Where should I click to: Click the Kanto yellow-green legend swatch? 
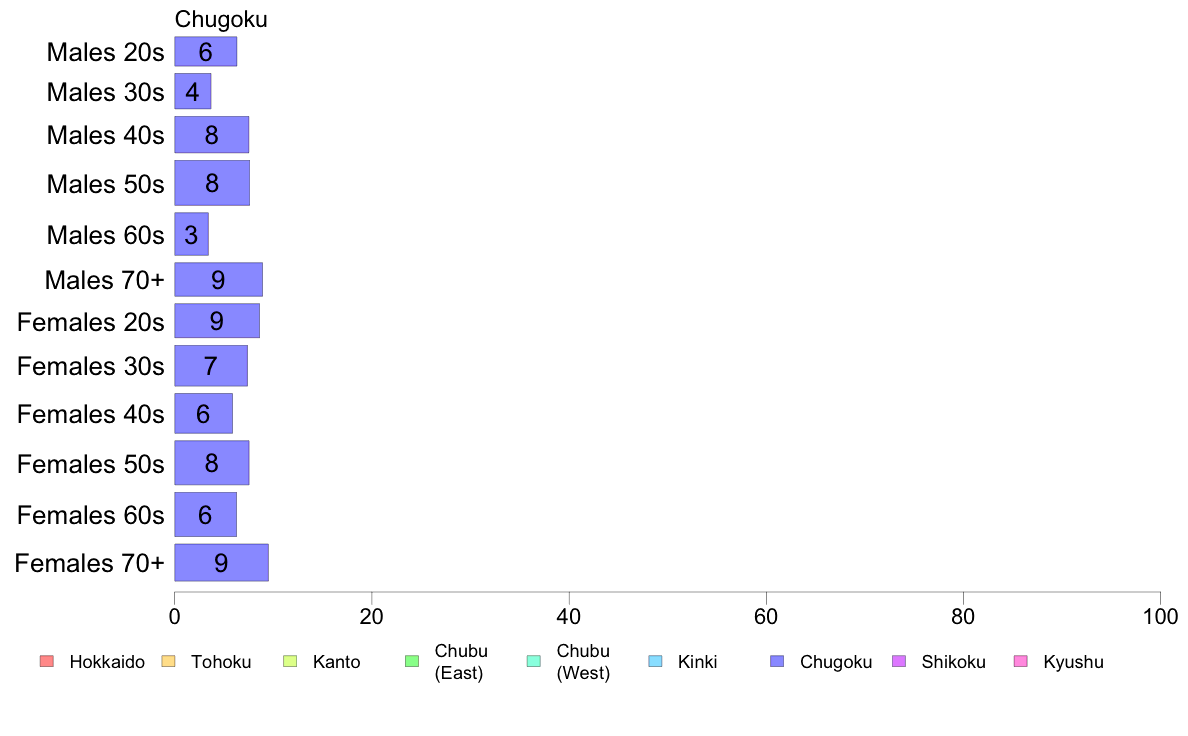[290, 661]
